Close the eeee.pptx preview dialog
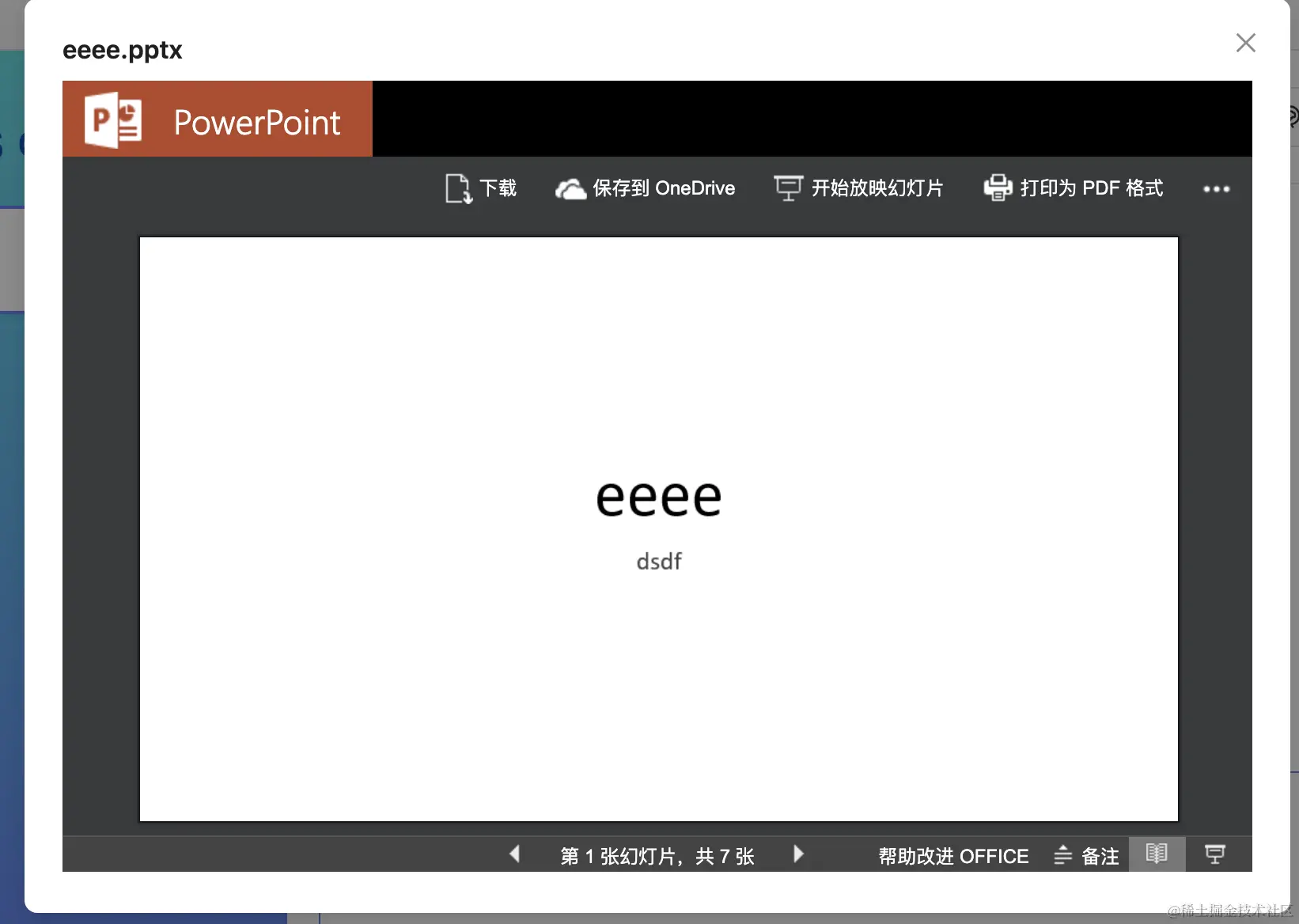Image resolution: width=1299 pixels, height=924 pixels. [1246, 43]
